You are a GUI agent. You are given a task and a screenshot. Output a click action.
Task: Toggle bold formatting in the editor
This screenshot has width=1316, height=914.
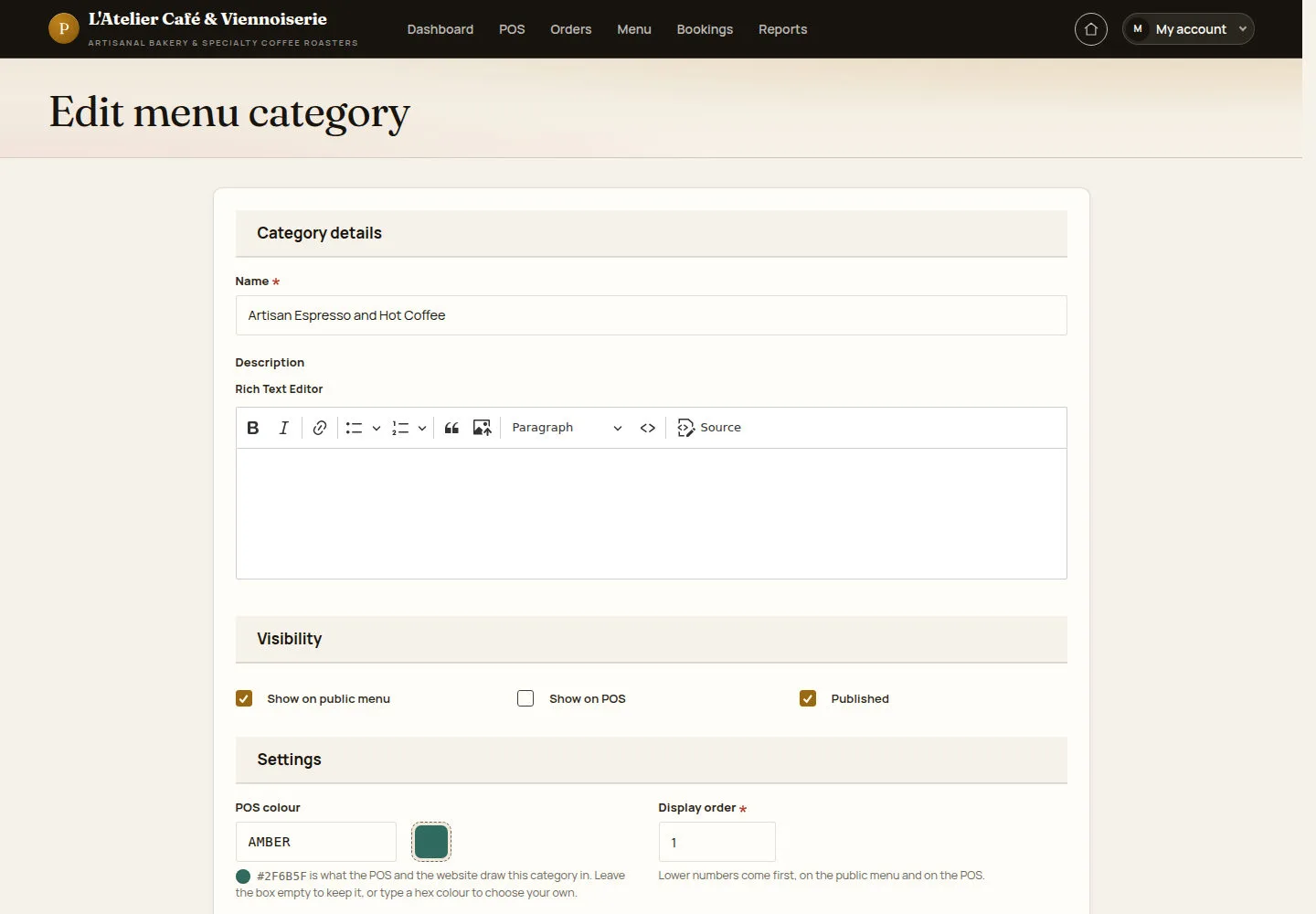[253, 428]
